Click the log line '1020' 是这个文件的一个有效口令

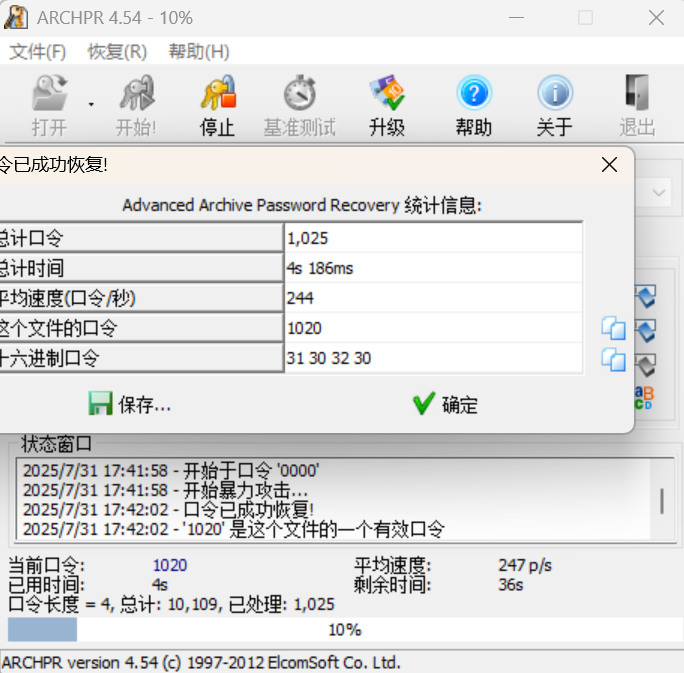234,529
